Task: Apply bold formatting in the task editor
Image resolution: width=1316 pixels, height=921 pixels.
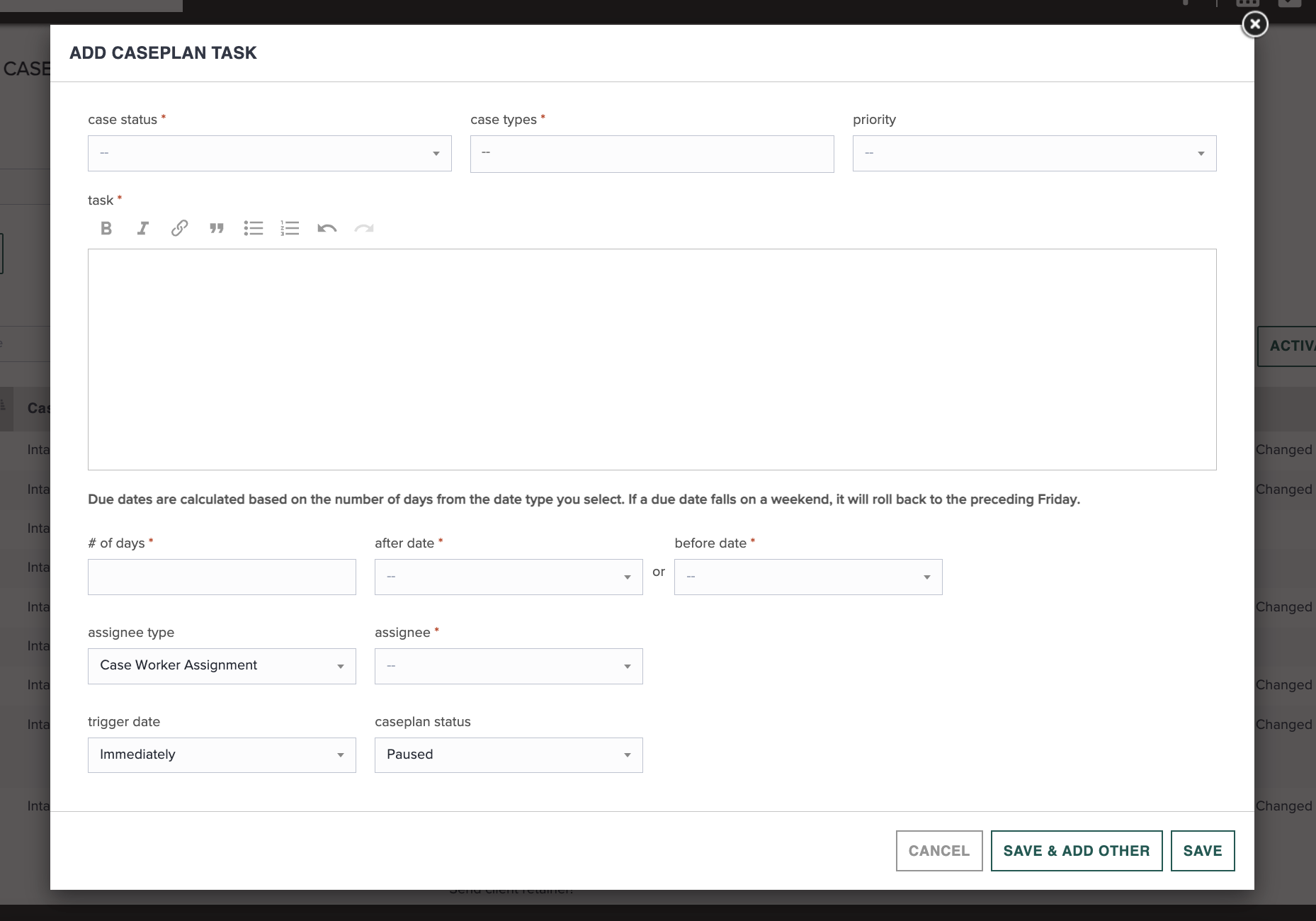Action: (106, 228)
